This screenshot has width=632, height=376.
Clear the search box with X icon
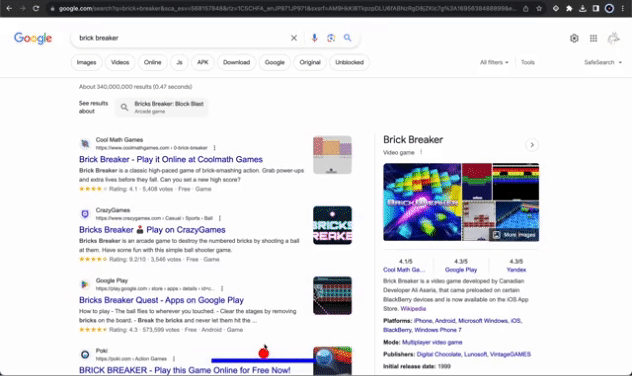pyautogui.click(x=294, y=38)
